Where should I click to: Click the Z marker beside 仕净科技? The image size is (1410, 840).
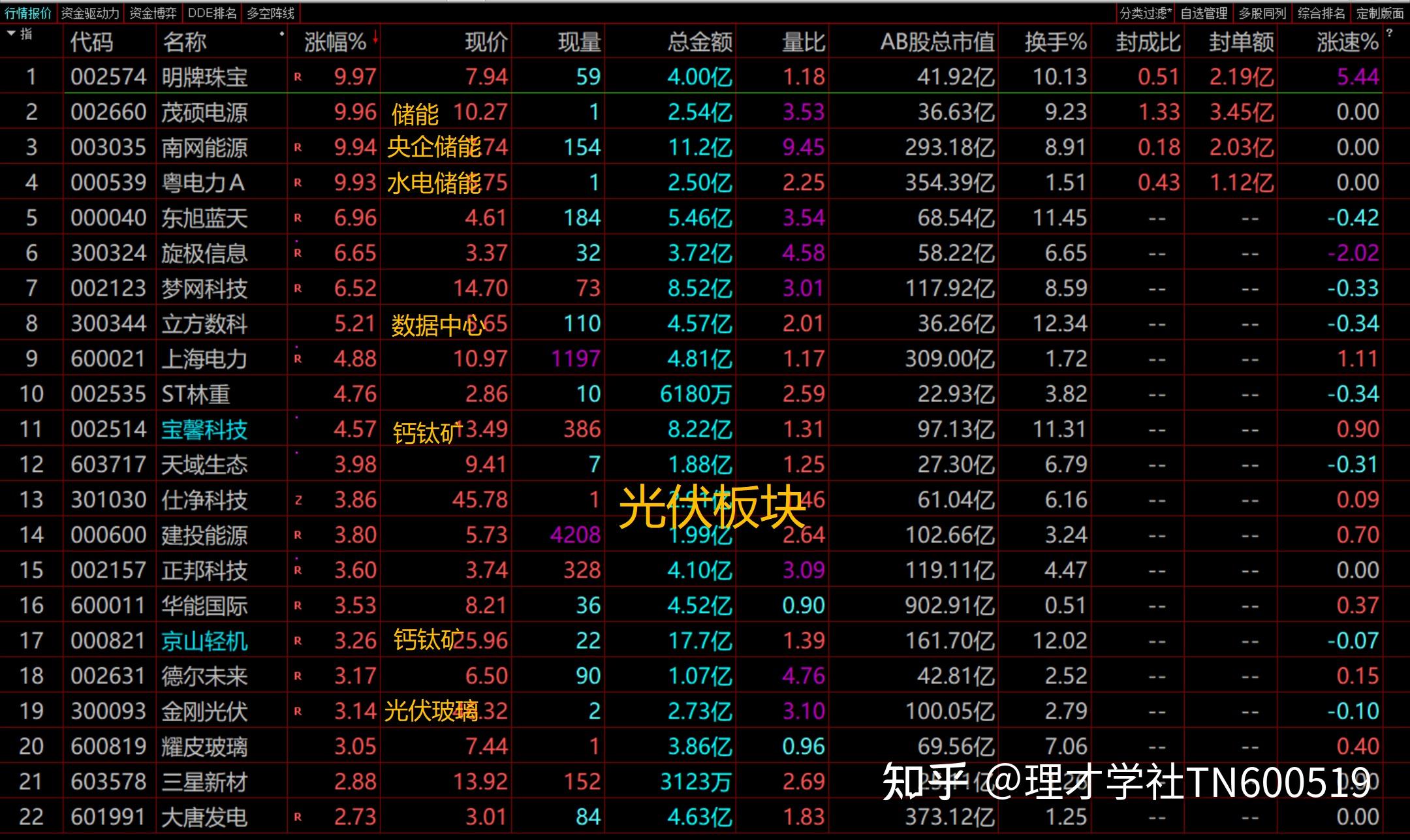click(298, 500)
